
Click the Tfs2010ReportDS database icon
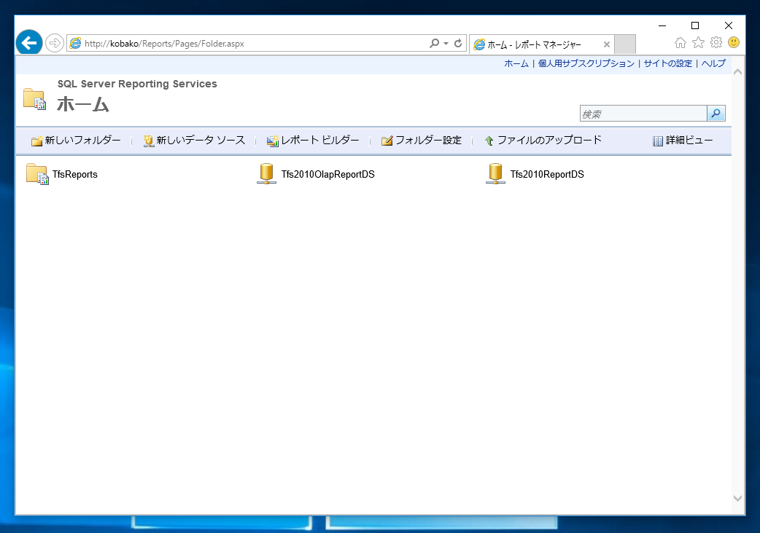(495, 174)
